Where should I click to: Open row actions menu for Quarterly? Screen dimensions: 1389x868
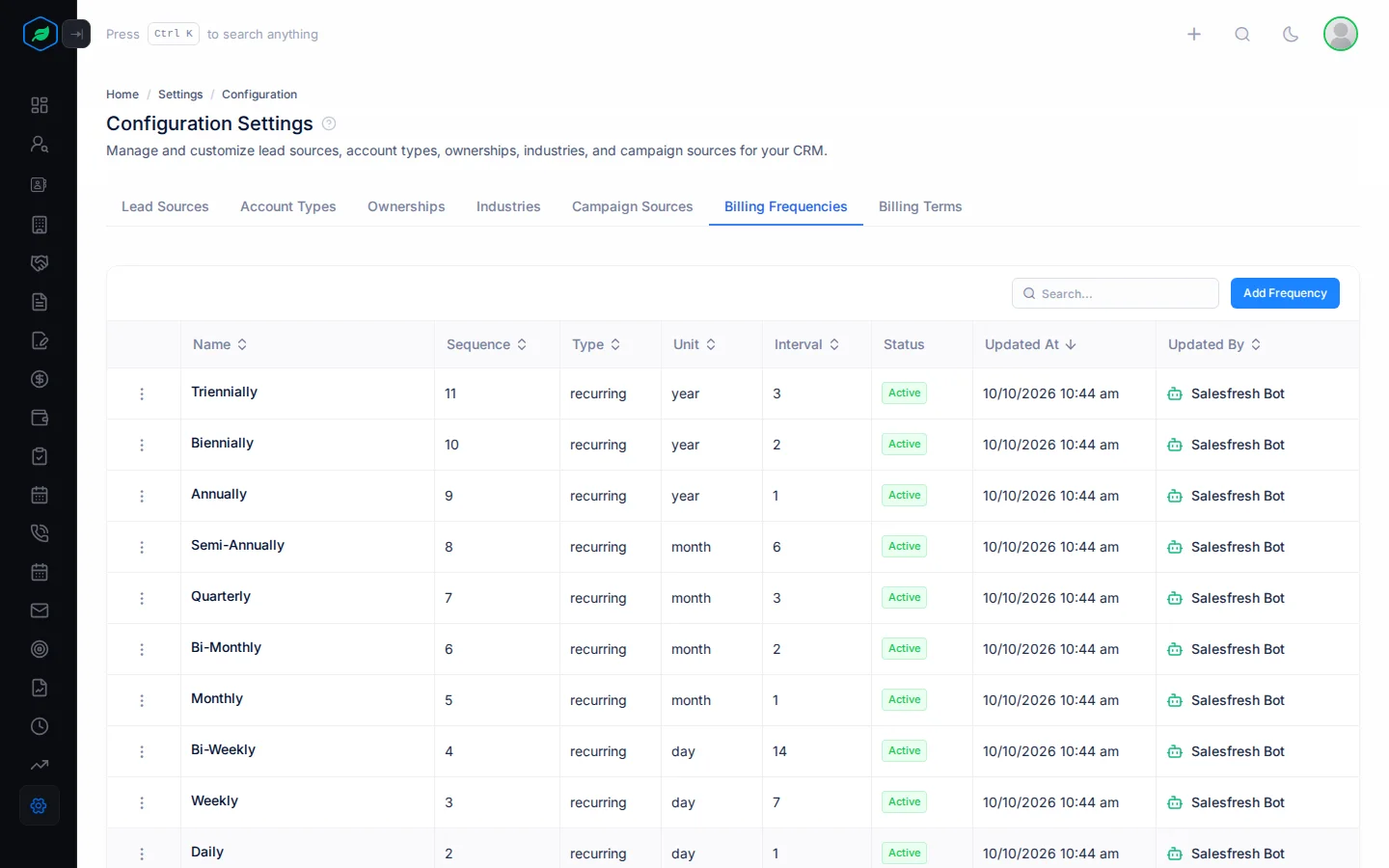click(142, 598)
